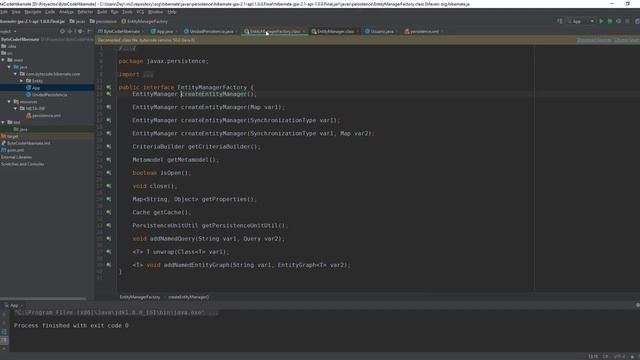Screen dimensions: 640x360
Task: Click the stop button in the run toolbar
Action: [x=628, y=21]
